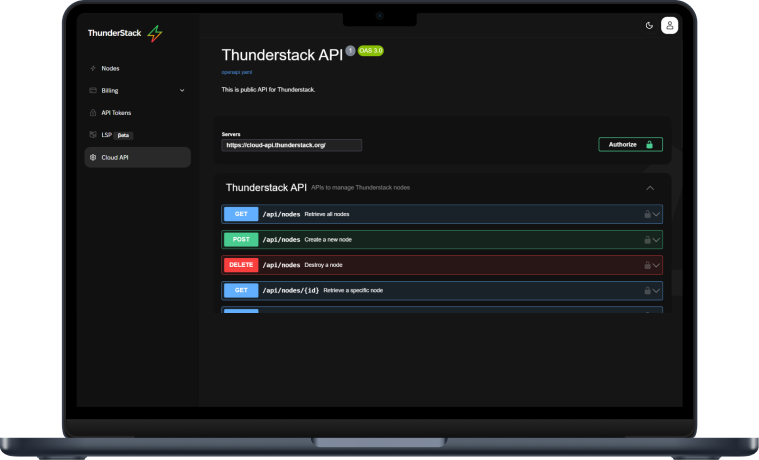Click the Servers URL field

click(291, 145)
